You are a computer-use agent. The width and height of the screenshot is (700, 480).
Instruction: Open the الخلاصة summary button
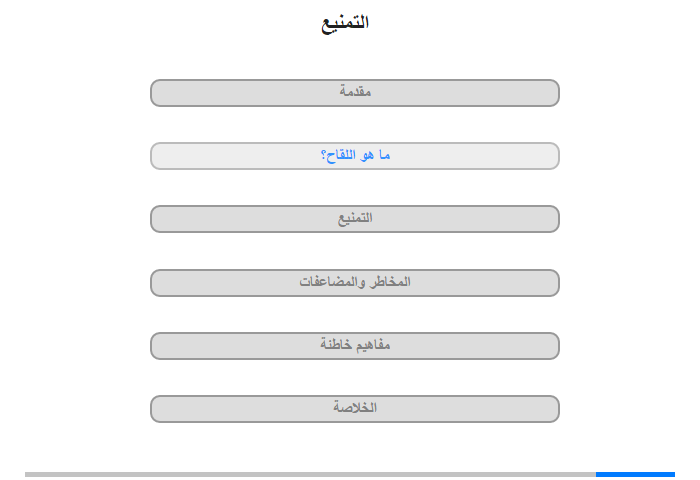(x=354, y=409)
